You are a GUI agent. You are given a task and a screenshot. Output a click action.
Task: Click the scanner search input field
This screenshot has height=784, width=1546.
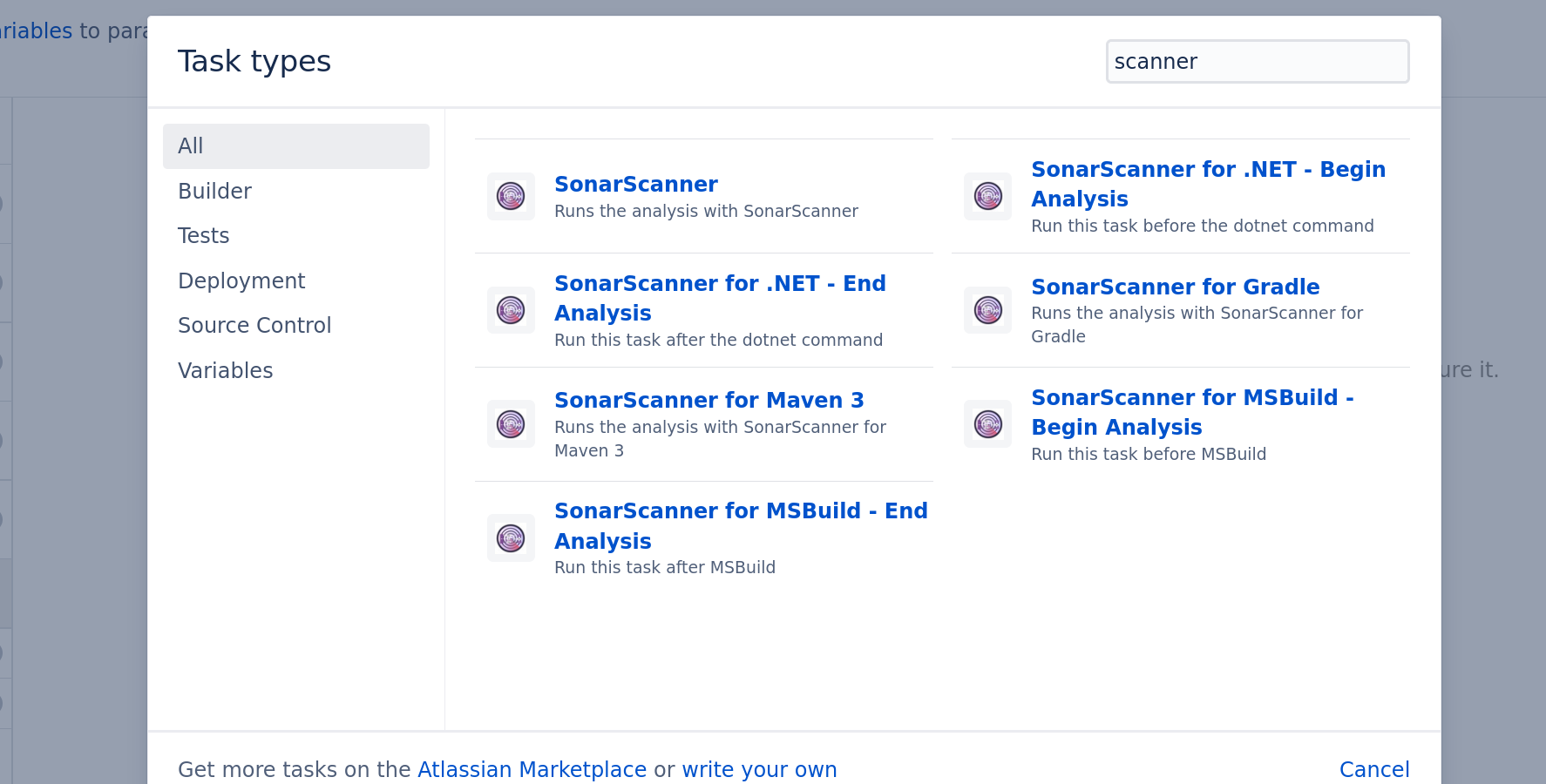point(1258,61)
